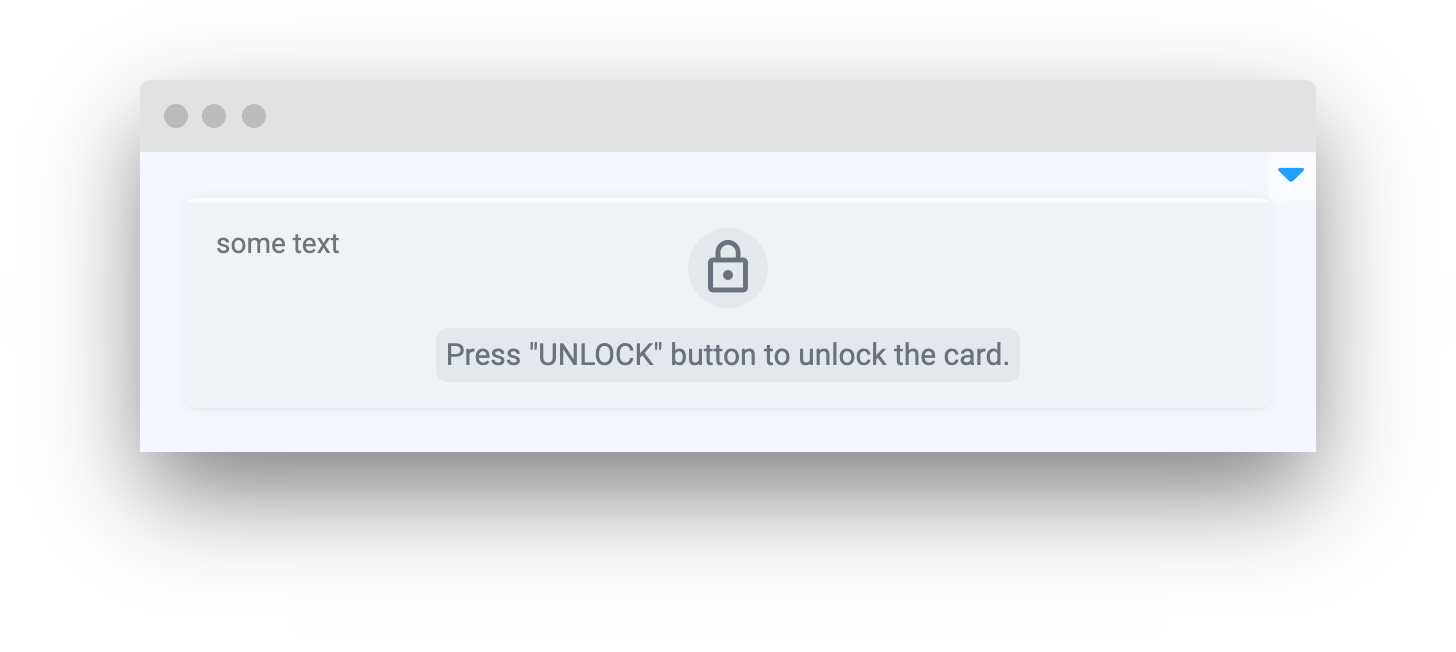The image size is (1456, 652).
Task: Click the white box around the blue arrow
Action: 1292,177
